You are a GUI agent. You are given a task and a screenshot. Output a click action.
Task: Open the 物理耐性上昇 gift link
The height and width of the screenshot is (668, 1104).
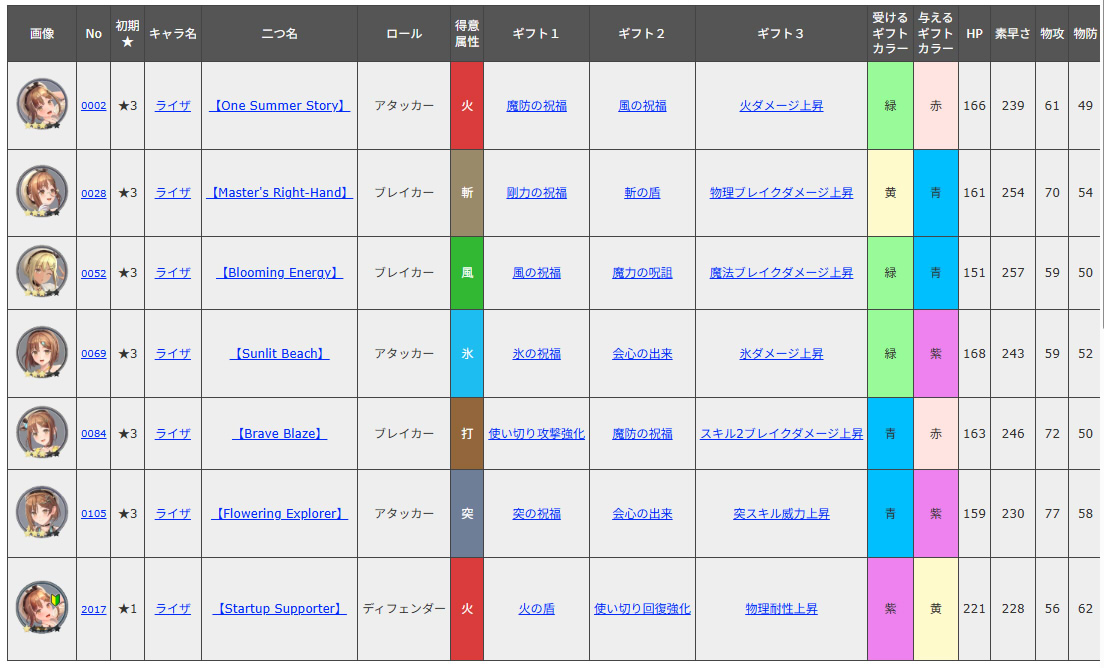click(781, 609)
